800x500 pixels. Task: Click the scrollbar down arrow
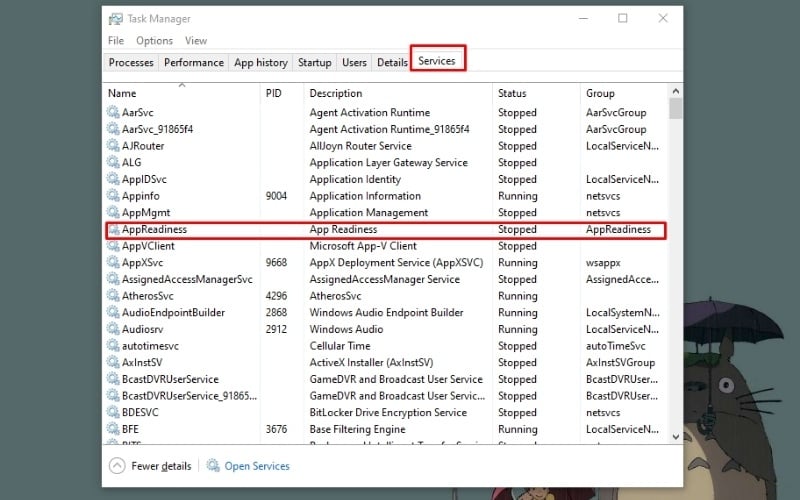pyautogui.click(x=676, y=436)
